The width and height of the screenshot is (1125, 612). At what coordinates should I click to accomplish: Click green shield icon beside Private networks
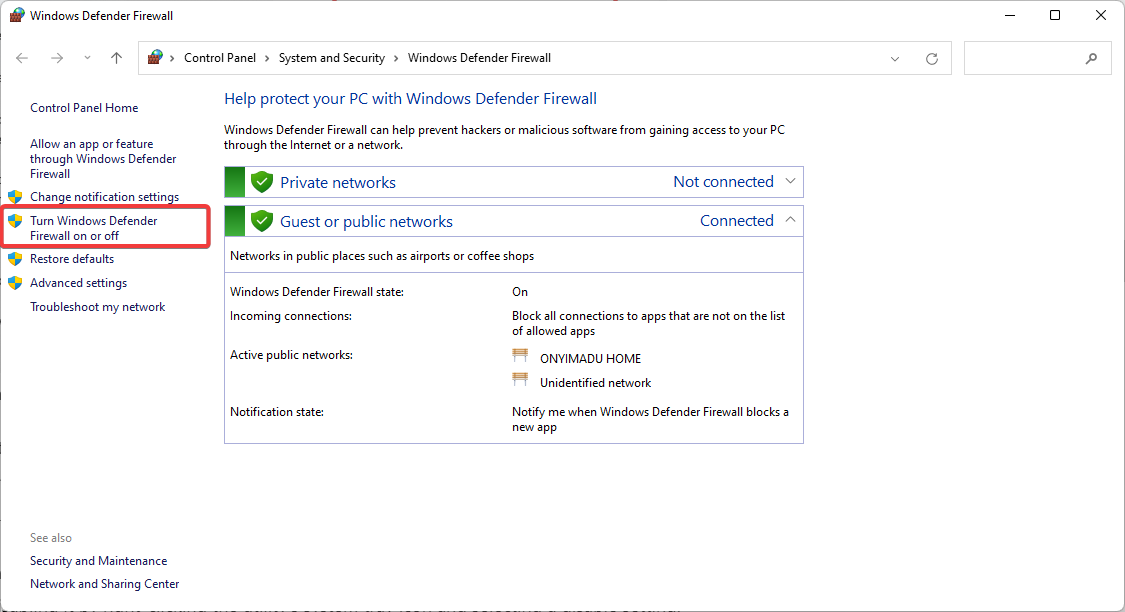[x=262, y=182]
